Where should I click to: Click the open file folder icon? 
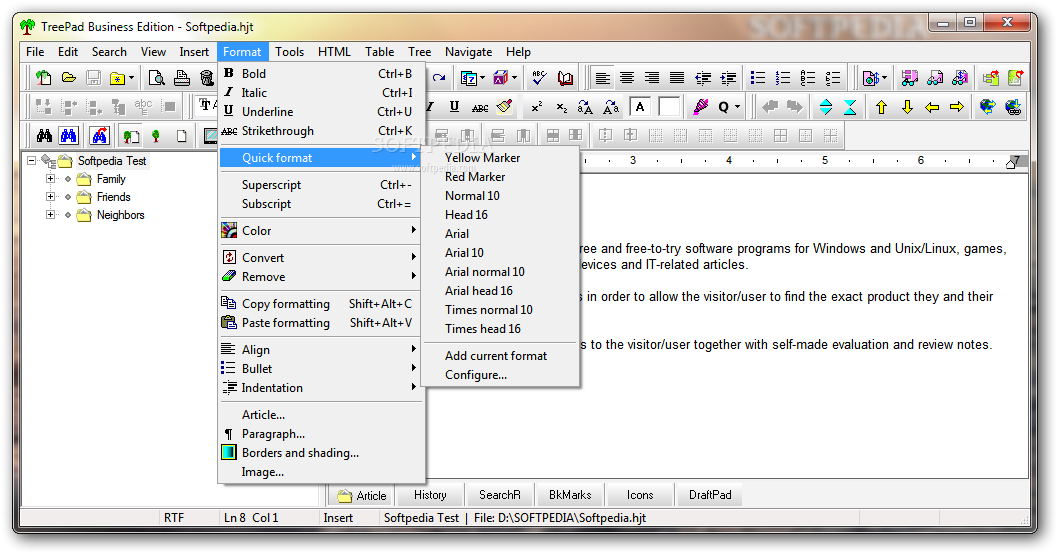pos(69,78)
